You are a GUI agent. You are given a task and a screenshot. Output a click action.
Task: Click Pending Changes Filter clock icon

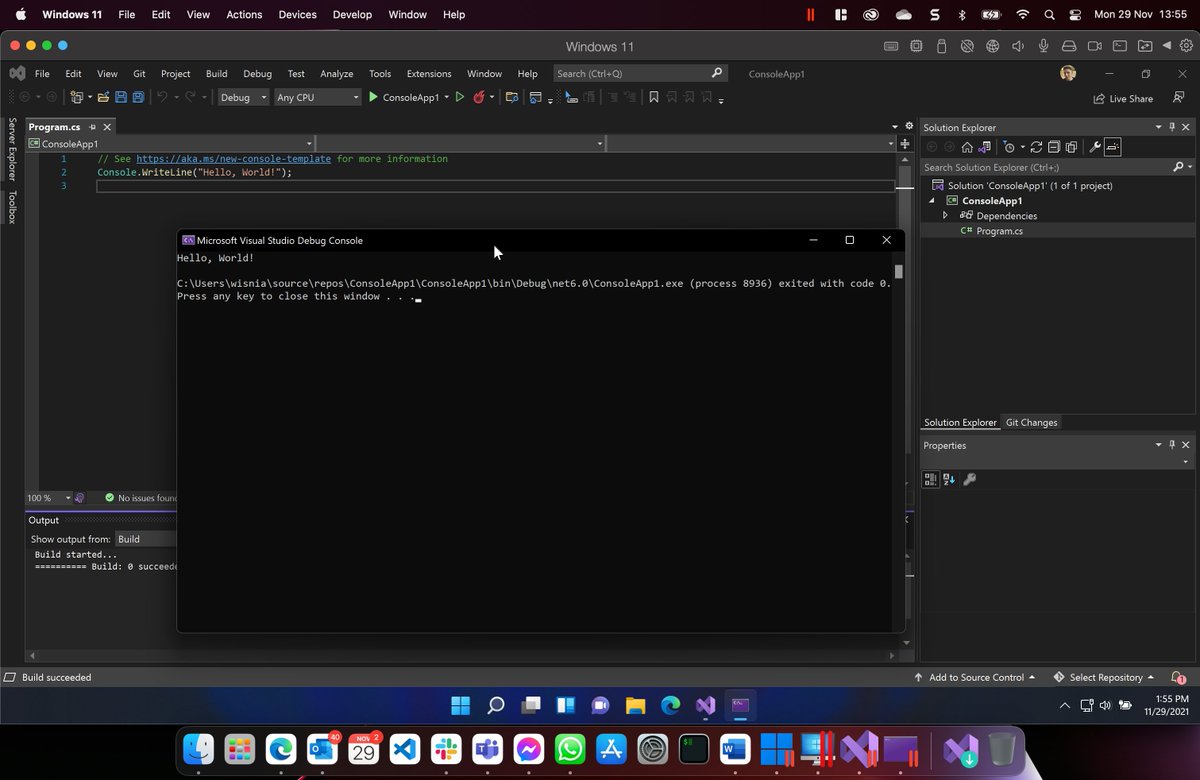coord(1009,147)
